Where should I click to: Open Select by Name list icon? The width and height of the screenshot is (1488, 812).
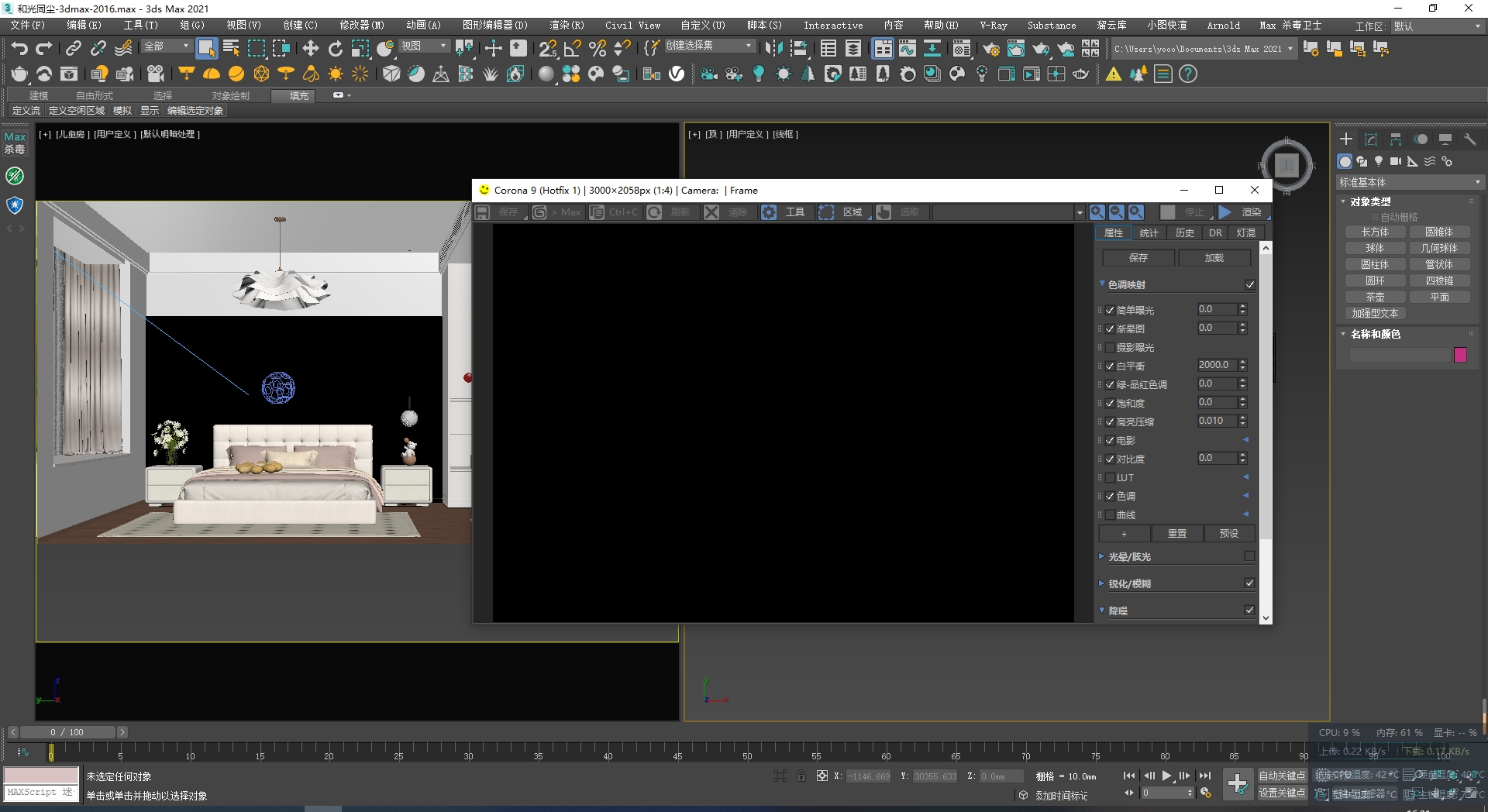[231, 49]
